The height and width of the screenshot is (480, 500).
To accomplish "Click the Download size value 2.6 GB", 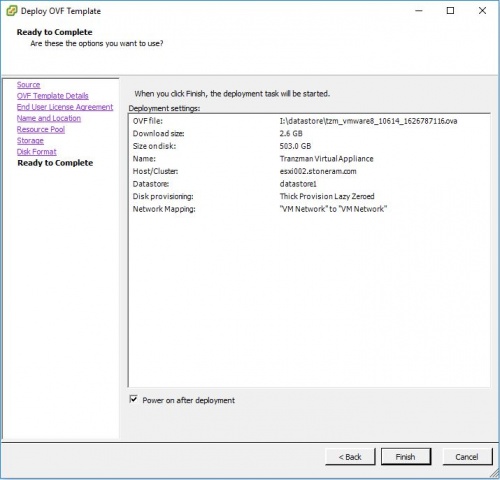I will (x=291, y=134).
